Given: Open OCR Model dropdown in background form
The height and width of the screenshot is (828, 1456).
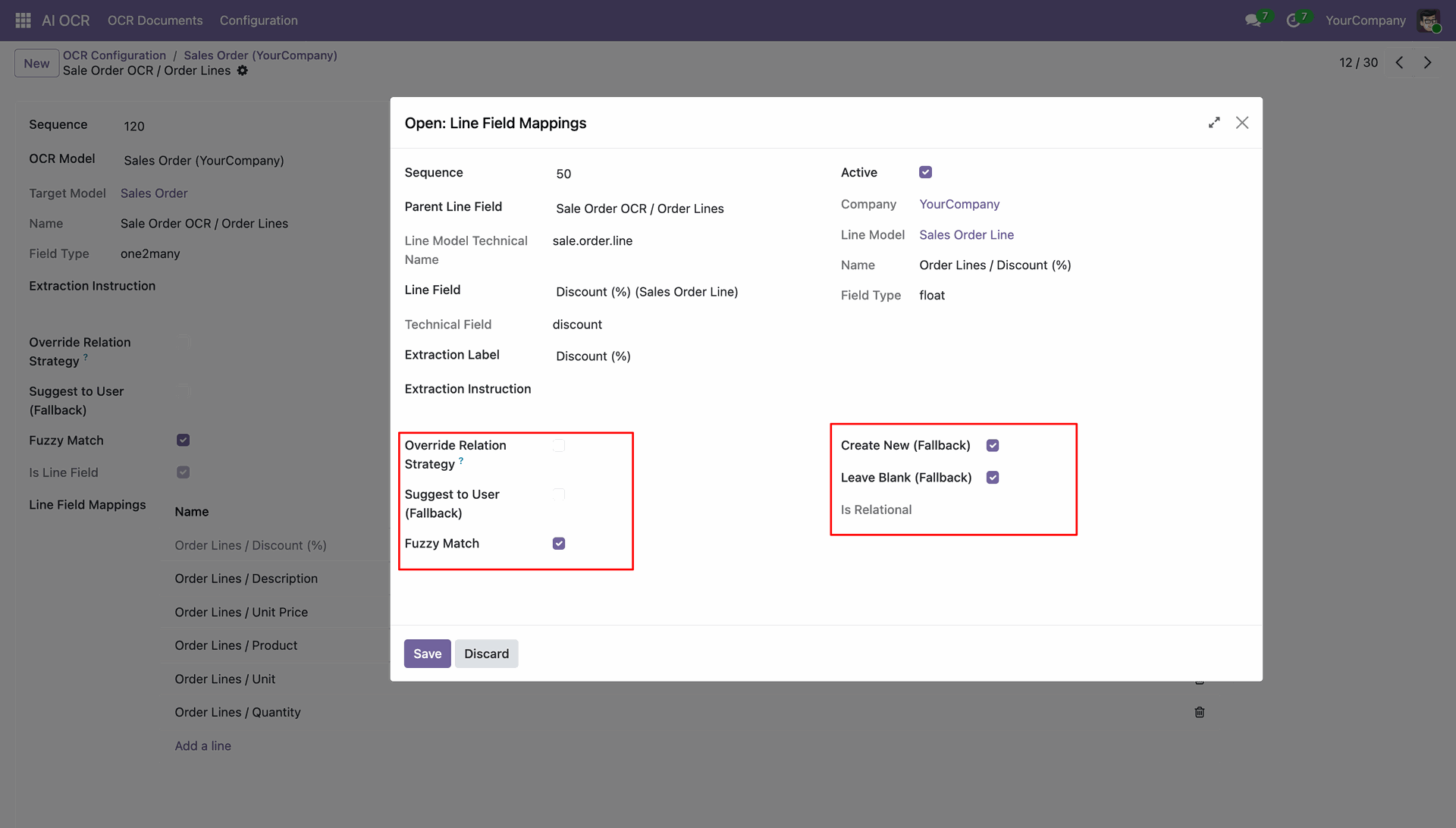Looking at the screenshot, I should (254, 161).
